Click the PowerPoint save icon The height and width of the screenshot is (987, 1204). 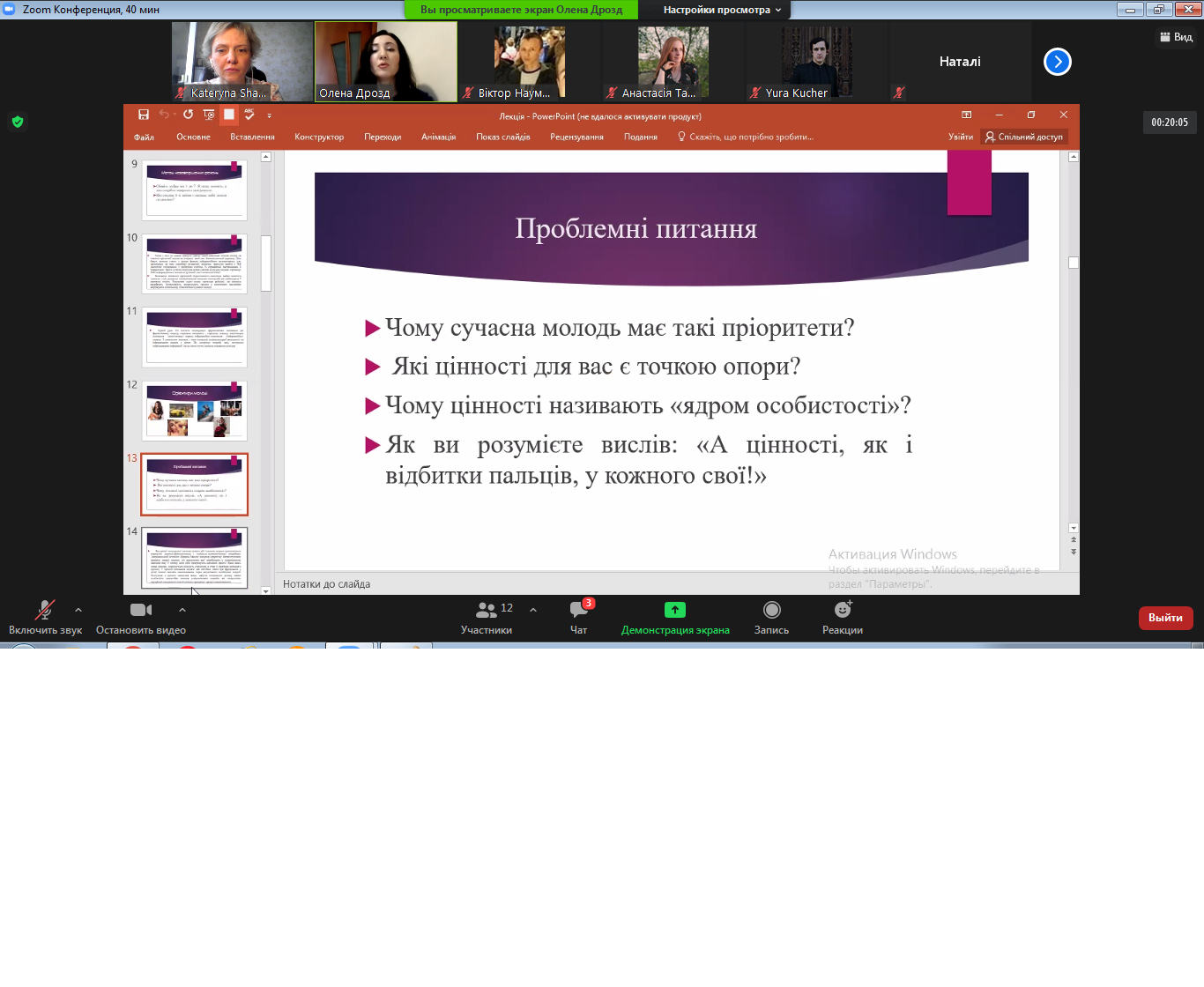(144, 115)
